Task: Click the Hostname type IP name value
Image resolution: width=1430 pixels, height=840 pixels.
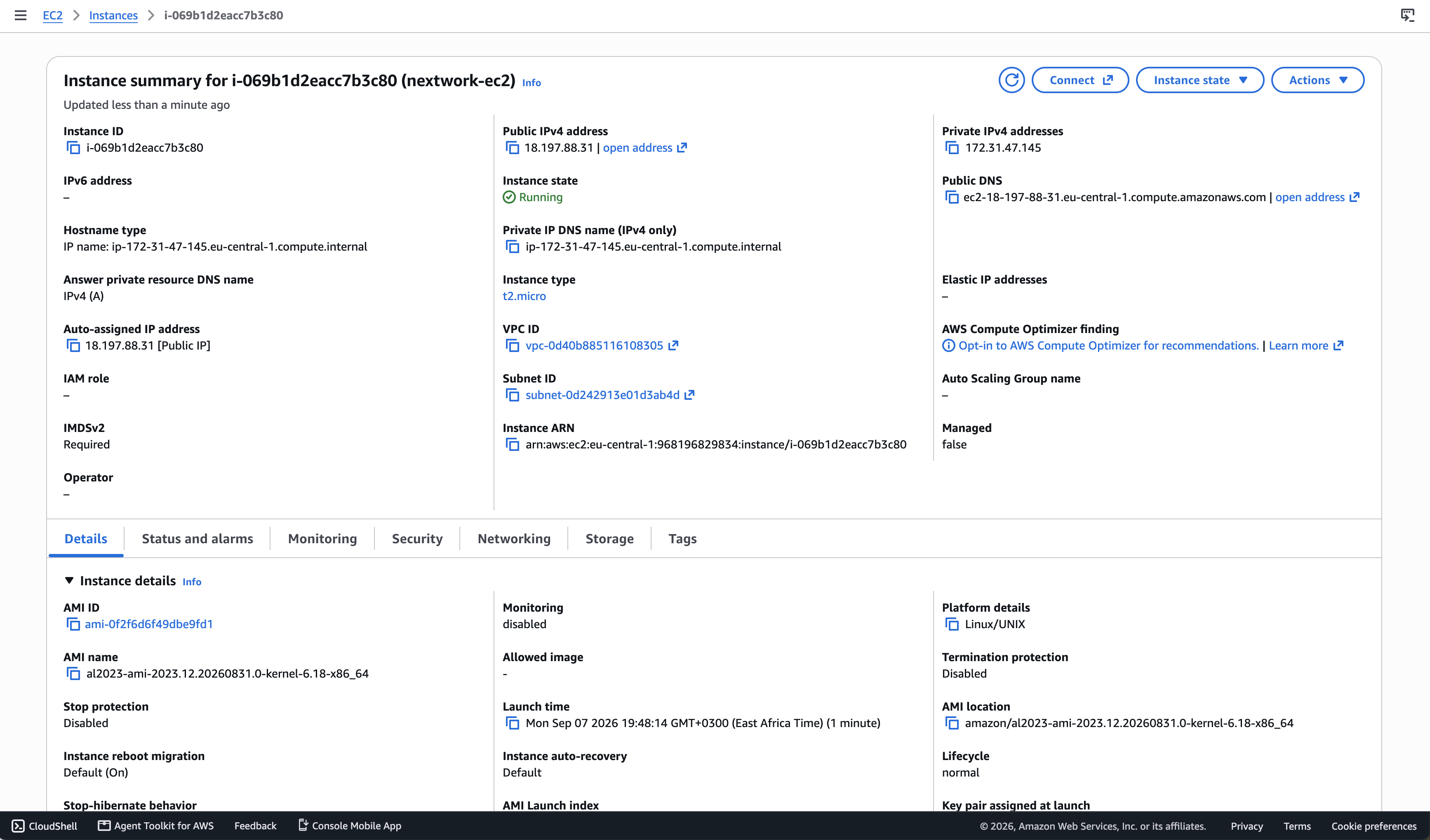Action: (x=215, y=247)
